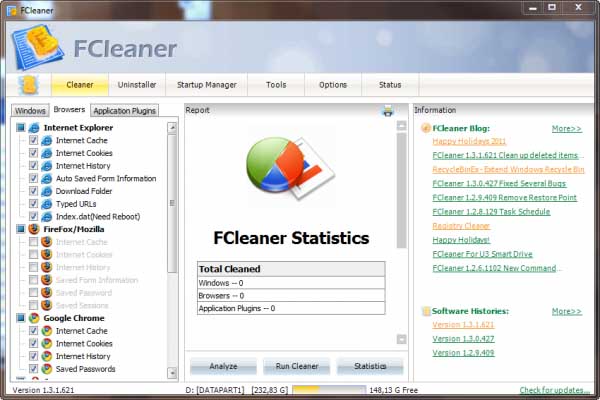Viewport: 600px width, 400px height.
Task: Open the Check for updates link
Action: pos(554,390)
